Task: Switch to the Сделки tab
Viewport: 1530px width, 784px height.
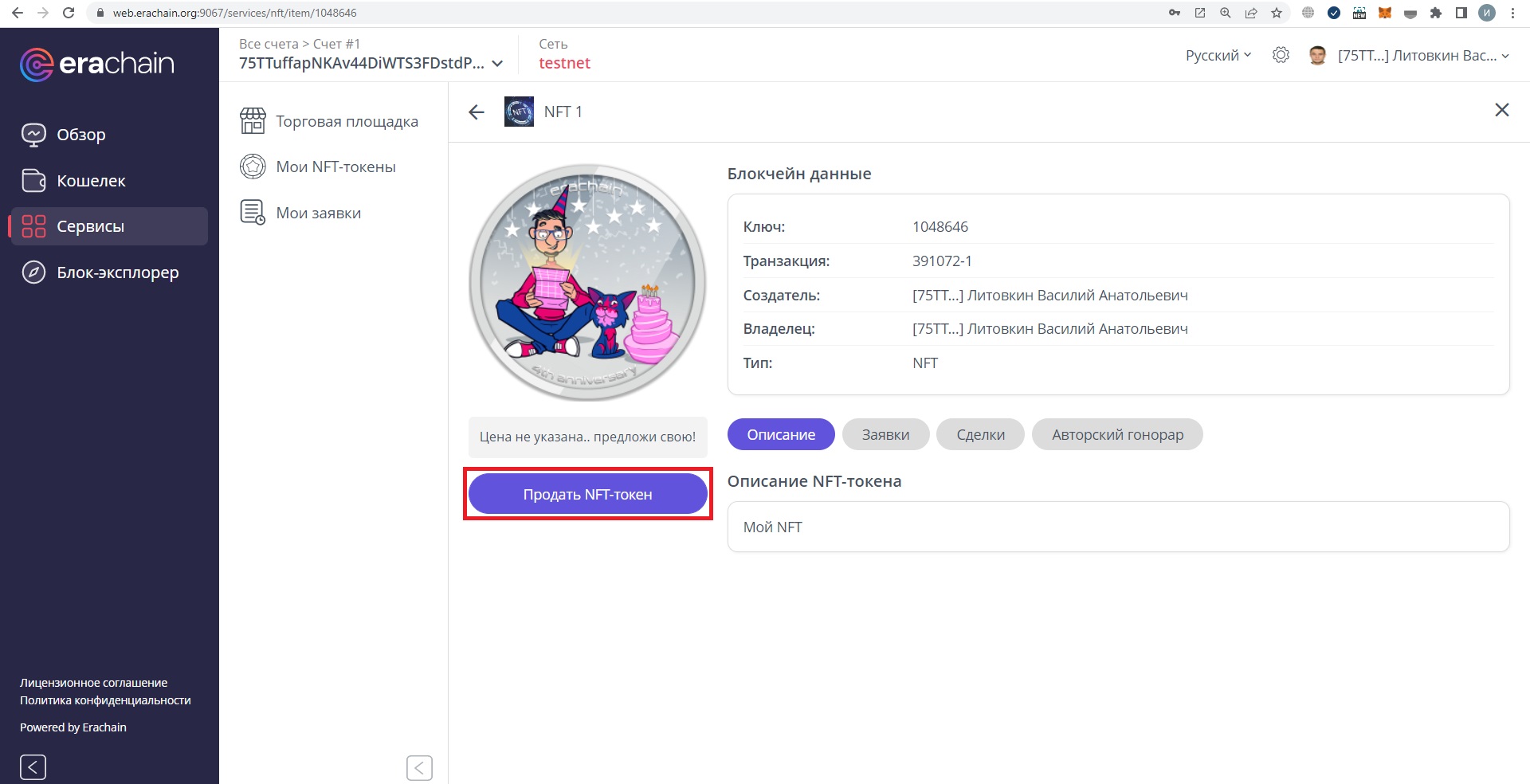Action: pyautogui.click(x=980, y=434)
